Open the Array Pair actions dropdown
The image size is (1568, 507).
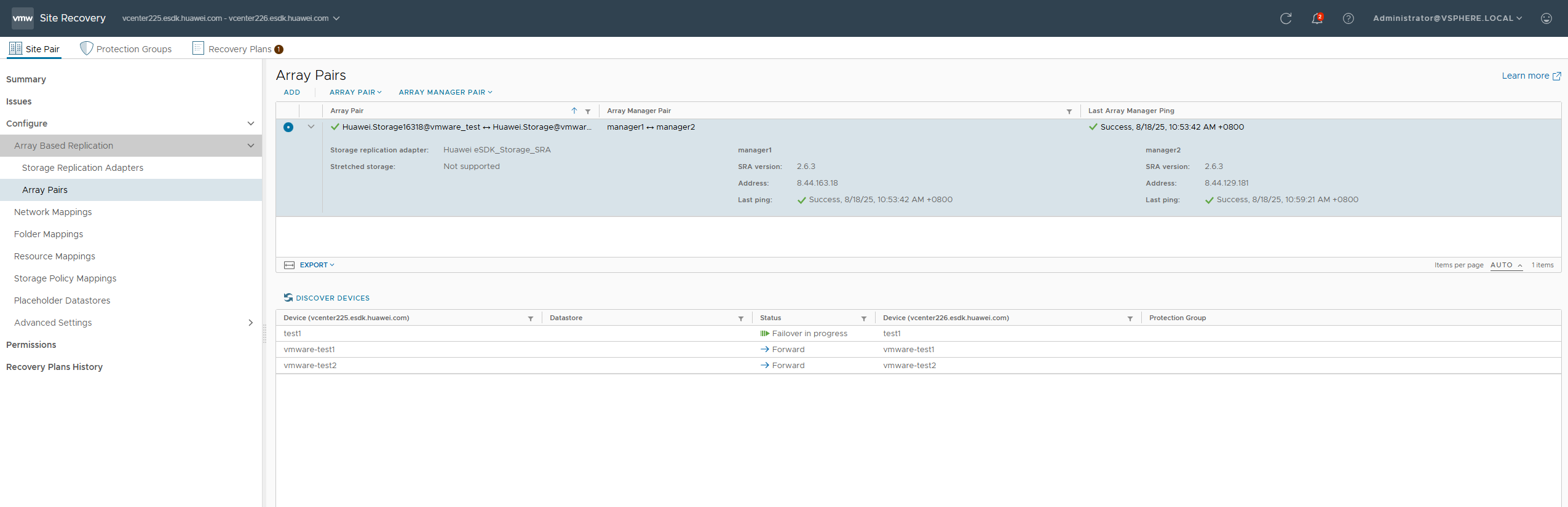(x=355, y=92)
